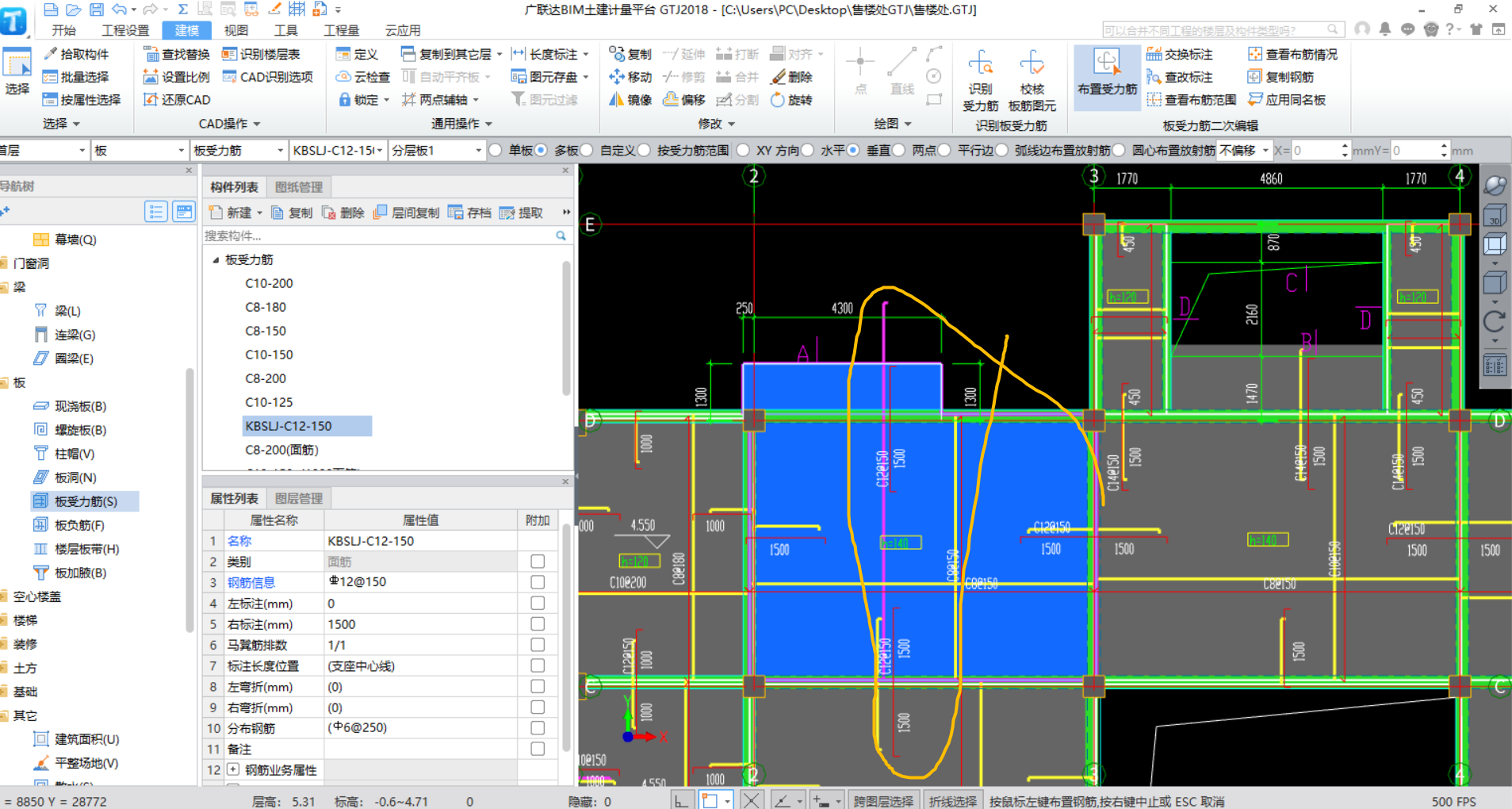Image resolution: width=1512 pixels, height=809 pixels.
Task: Click the 搜索构件 search field
Action: point(379,236)
